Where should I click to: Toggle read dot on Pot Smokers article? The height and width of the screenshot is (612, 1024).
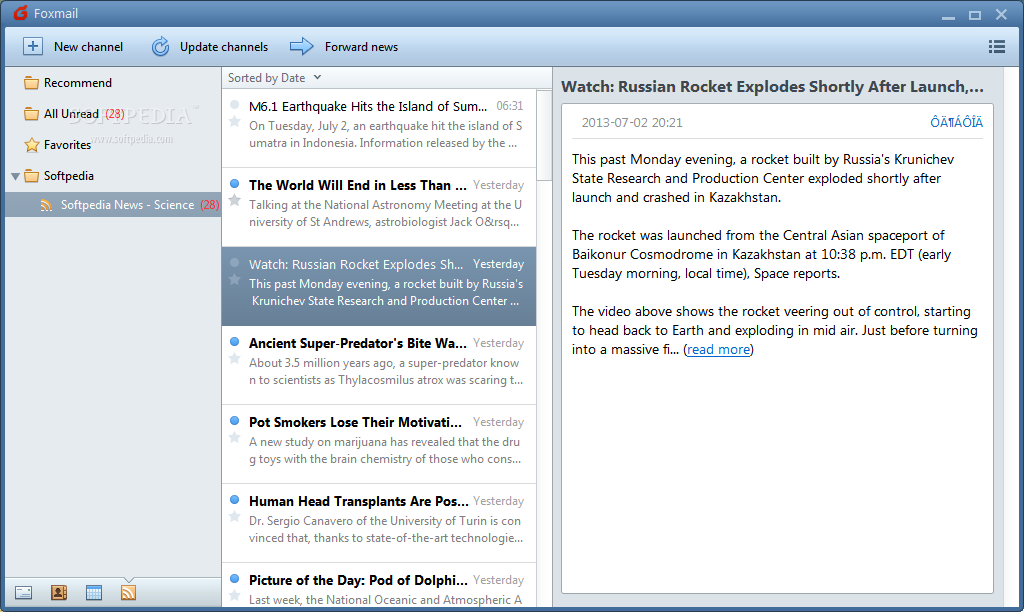(x=234, y=421)
